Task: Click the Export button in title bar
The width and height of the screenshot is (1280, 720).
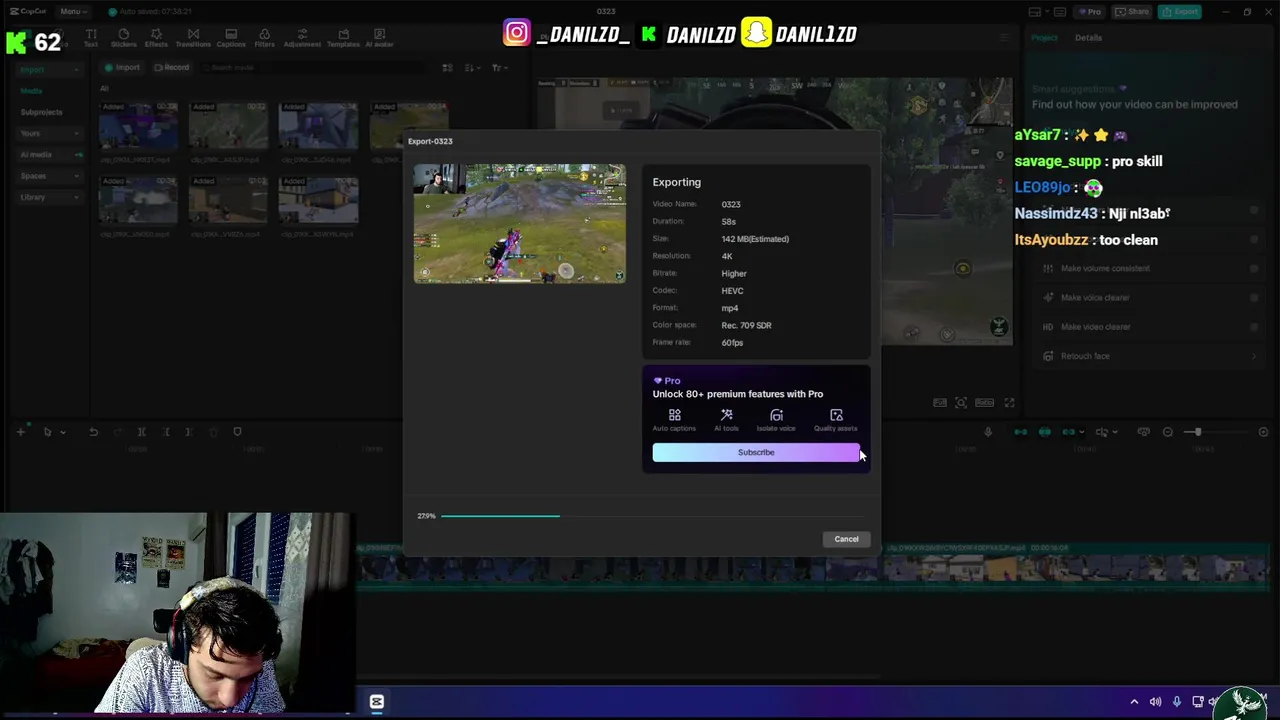Action: coord(1180,12)
